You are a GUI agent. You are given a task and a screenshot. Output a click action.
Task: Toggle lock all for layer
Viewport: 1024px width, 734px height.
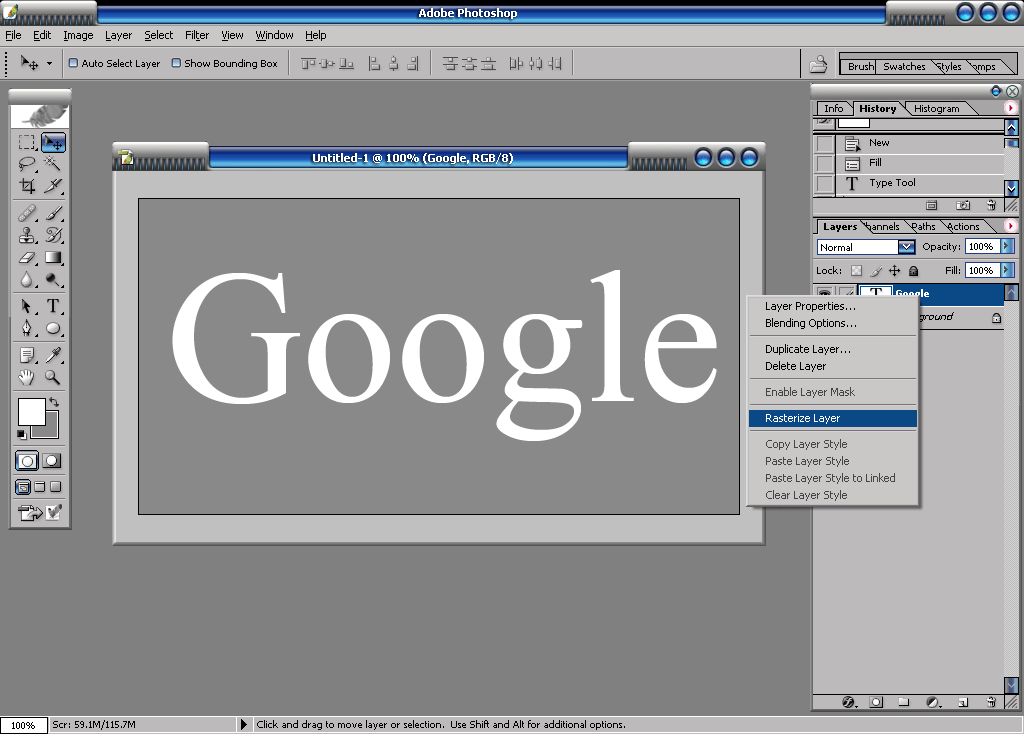914,270
